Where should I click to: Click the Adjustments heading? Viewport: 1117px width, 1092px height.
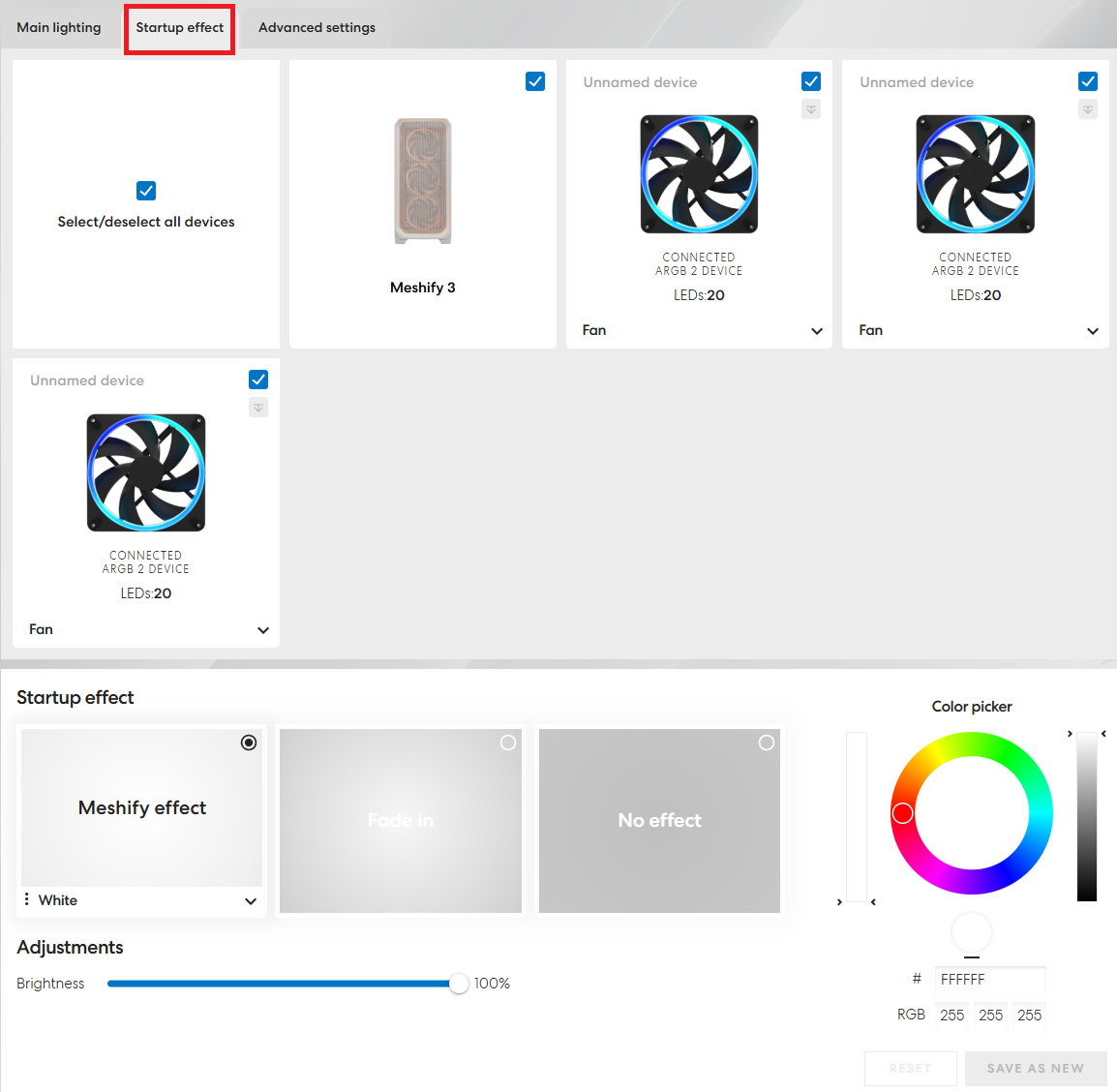pyautogui.click(x=70, y=948)
